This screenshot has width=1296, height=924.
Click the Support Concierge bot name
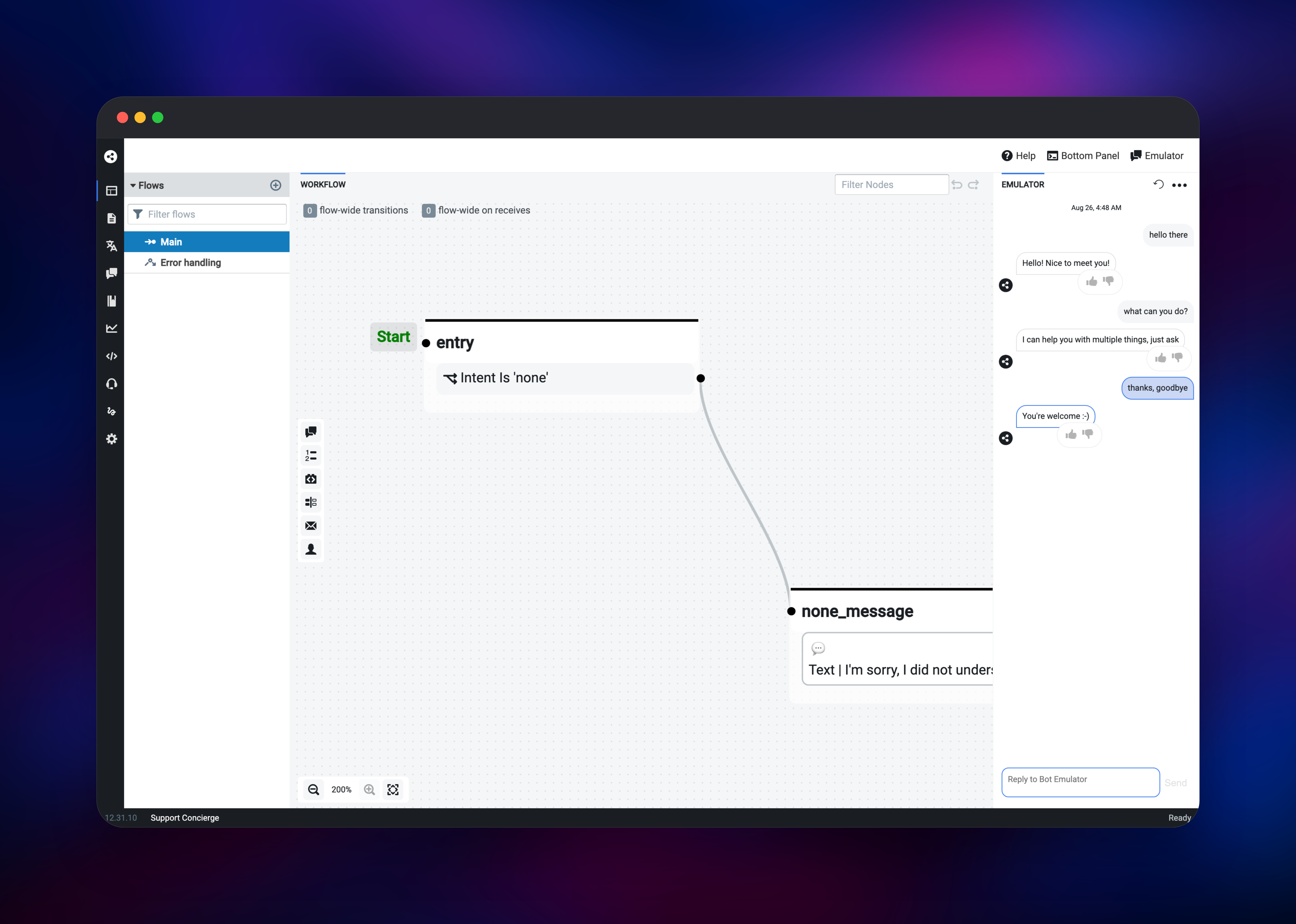click(185, 818)
